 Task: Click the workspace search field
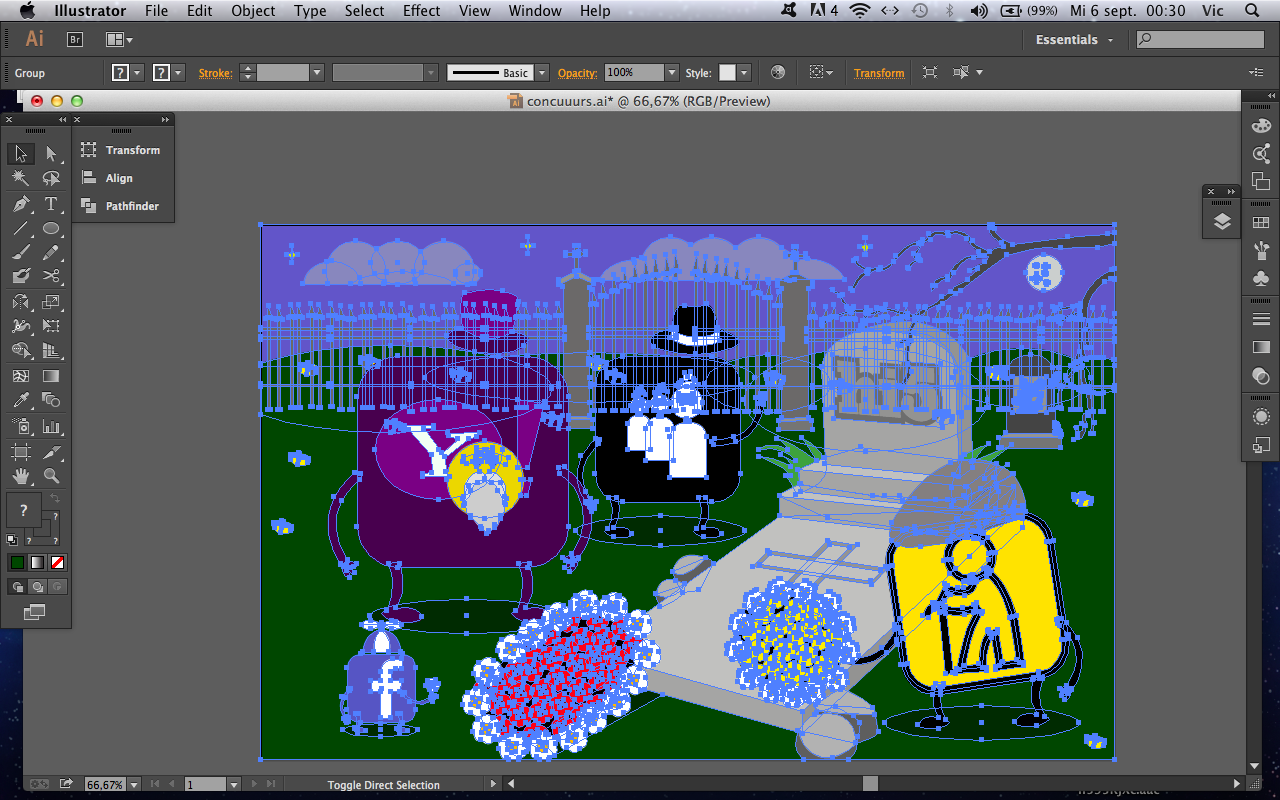click(1201, 40)
